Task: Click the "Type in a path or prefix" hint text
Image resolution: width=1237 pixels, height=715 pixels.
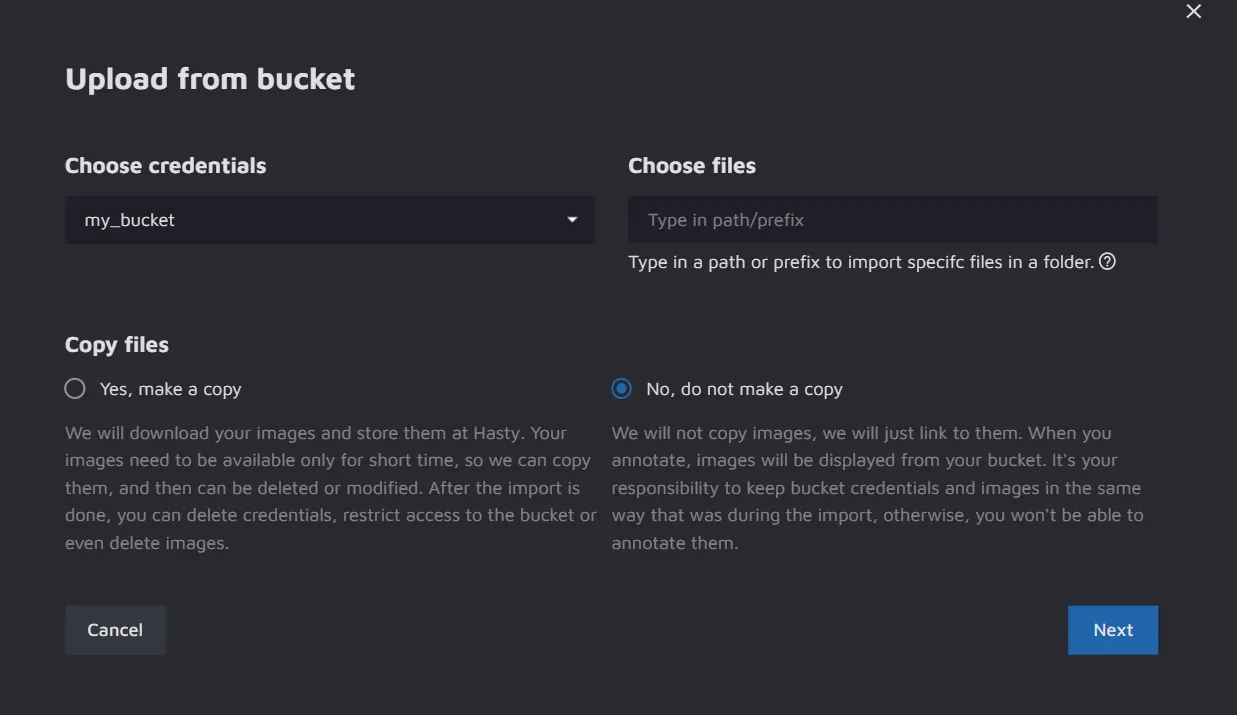Action: (861, 262)
